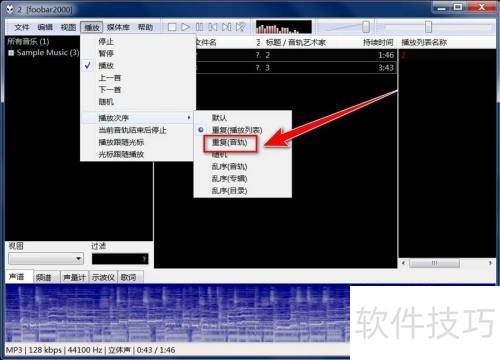This screenshot has width=500, height=360.
Task: Select 乱序(目录) playback order
Action: [243, 191]
